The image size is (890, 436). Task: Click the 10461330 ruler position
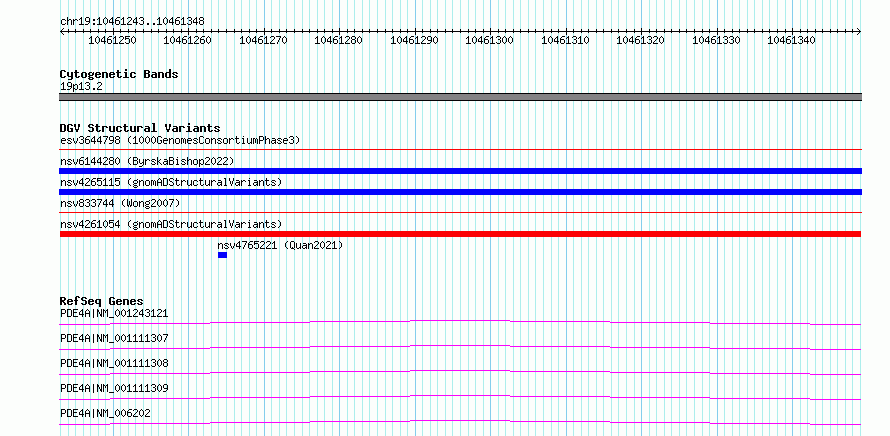[716, 40]
